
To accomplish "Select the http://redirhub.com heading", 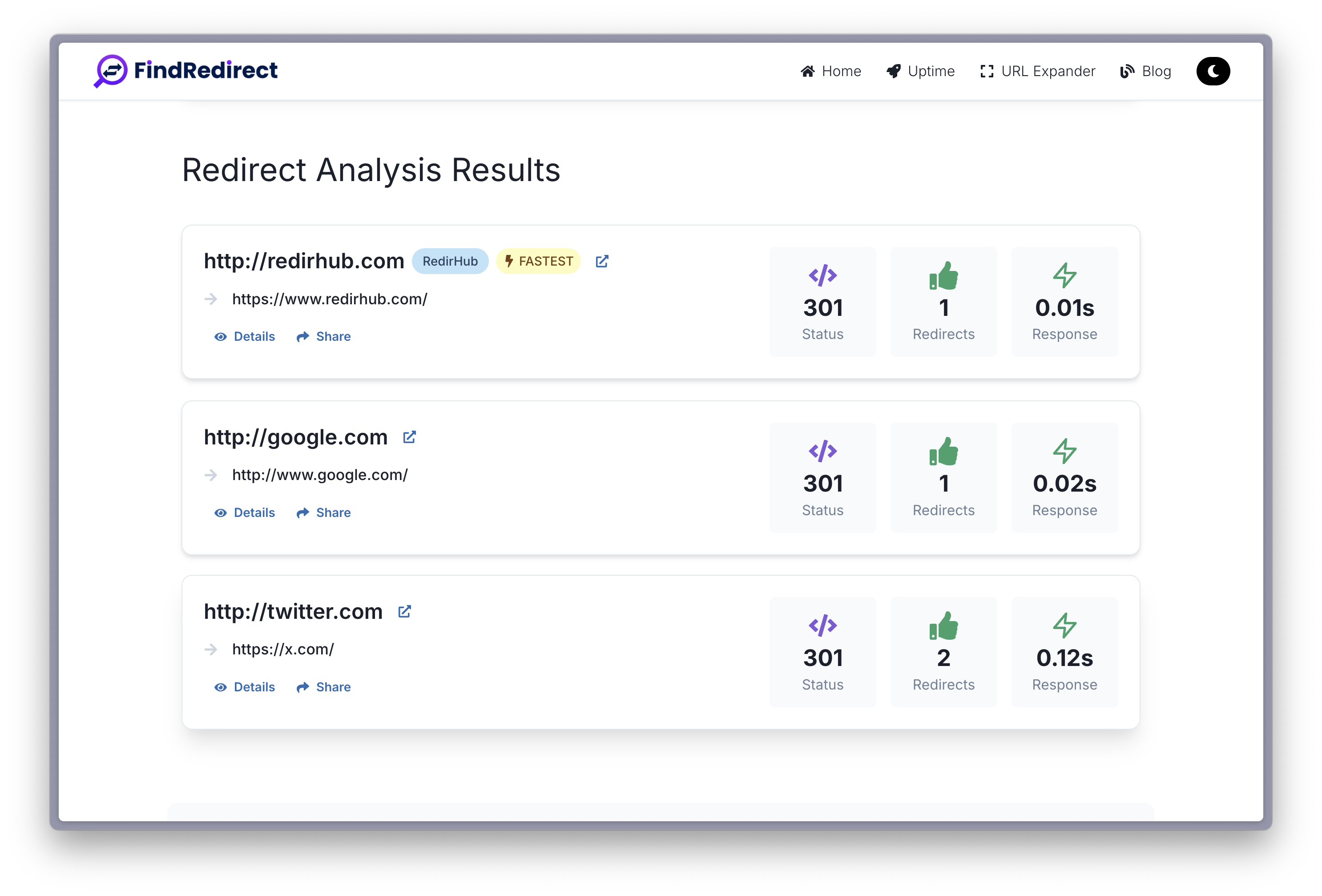I will (304, 261).
